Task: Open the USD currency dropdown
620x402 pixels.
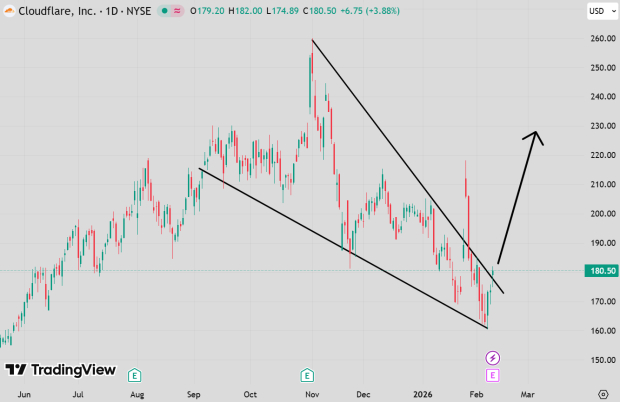Action: coord(598,12)
